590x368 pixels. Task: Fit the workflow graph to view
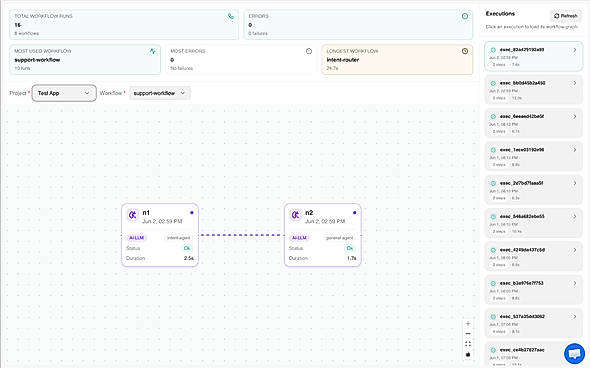coord(468,344)
